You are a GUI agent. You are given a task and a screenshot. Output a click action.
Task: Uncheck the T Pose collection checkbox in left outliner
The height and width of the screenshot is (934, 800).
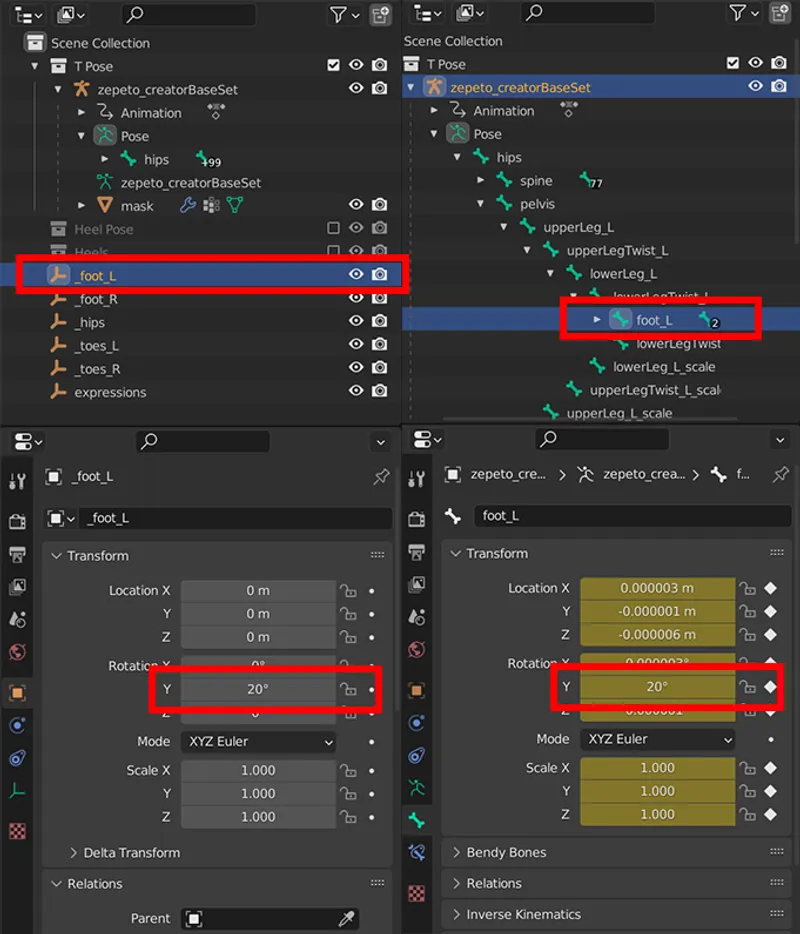pyautogui.click(x=334, y=66)
